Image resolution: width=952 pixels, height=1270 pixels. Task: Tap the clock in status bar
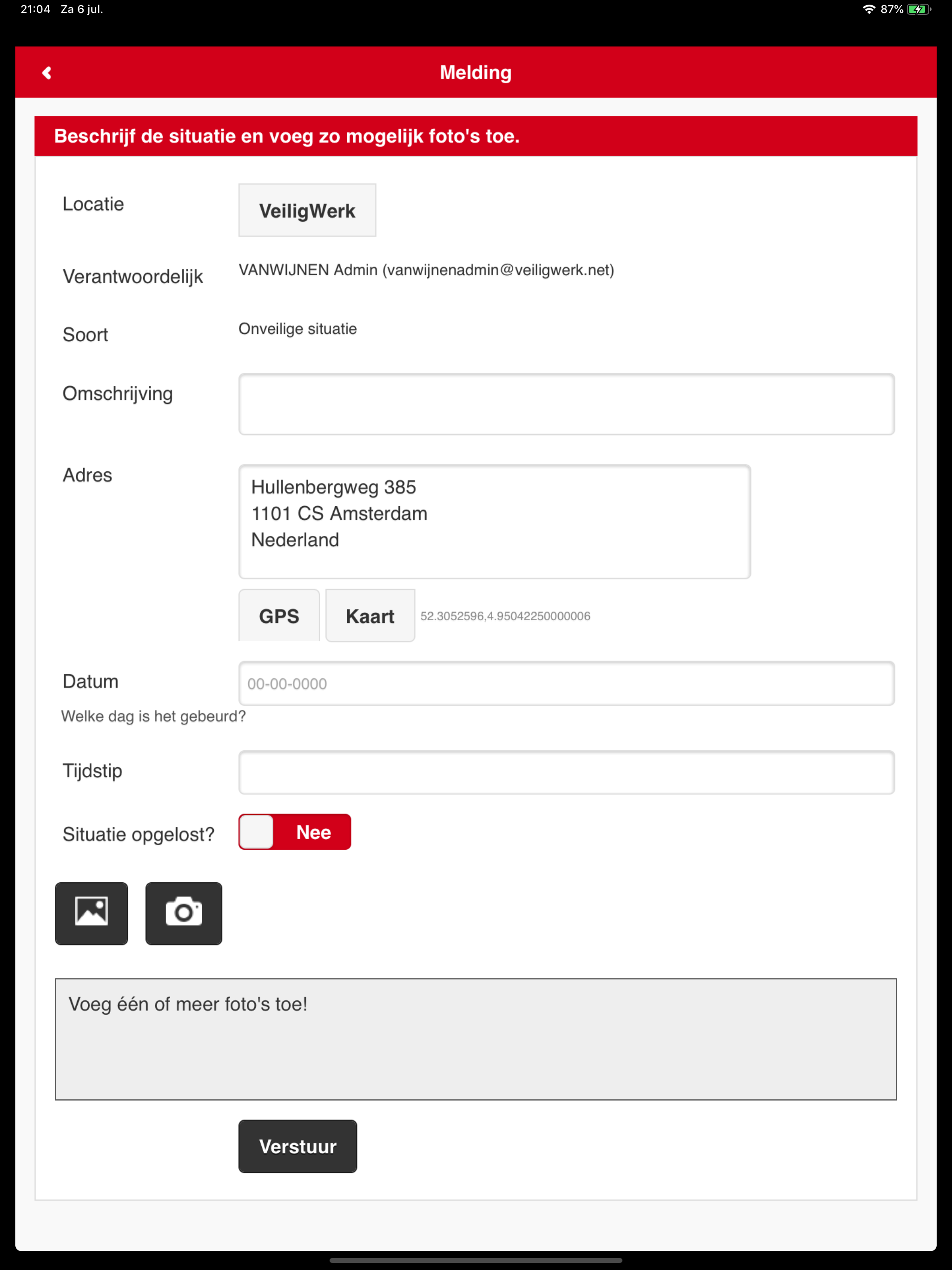tap(36, 9)
